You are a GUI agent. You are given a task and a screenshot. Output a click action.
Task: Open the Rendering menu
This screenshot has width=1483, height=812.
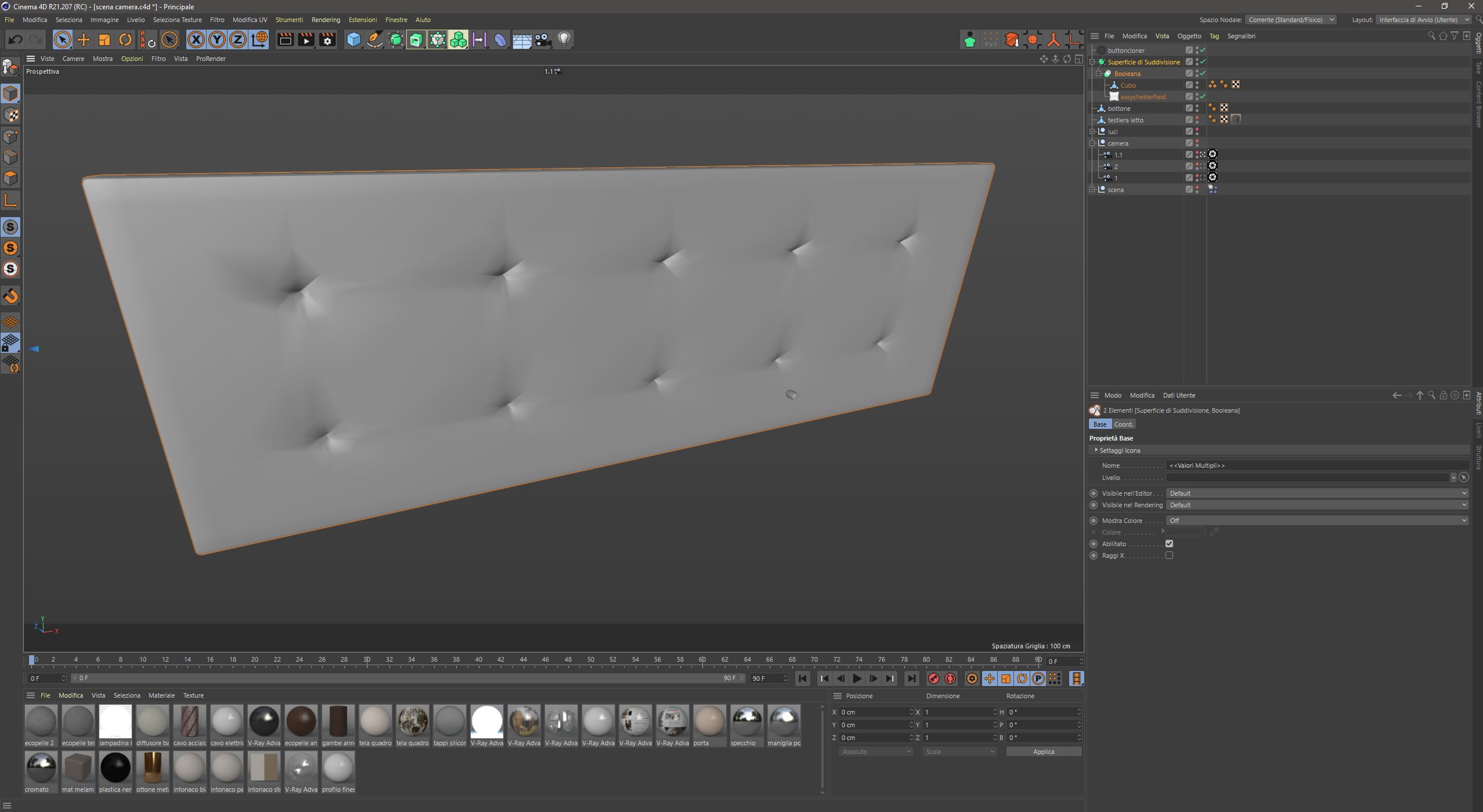tap(326, 20)
